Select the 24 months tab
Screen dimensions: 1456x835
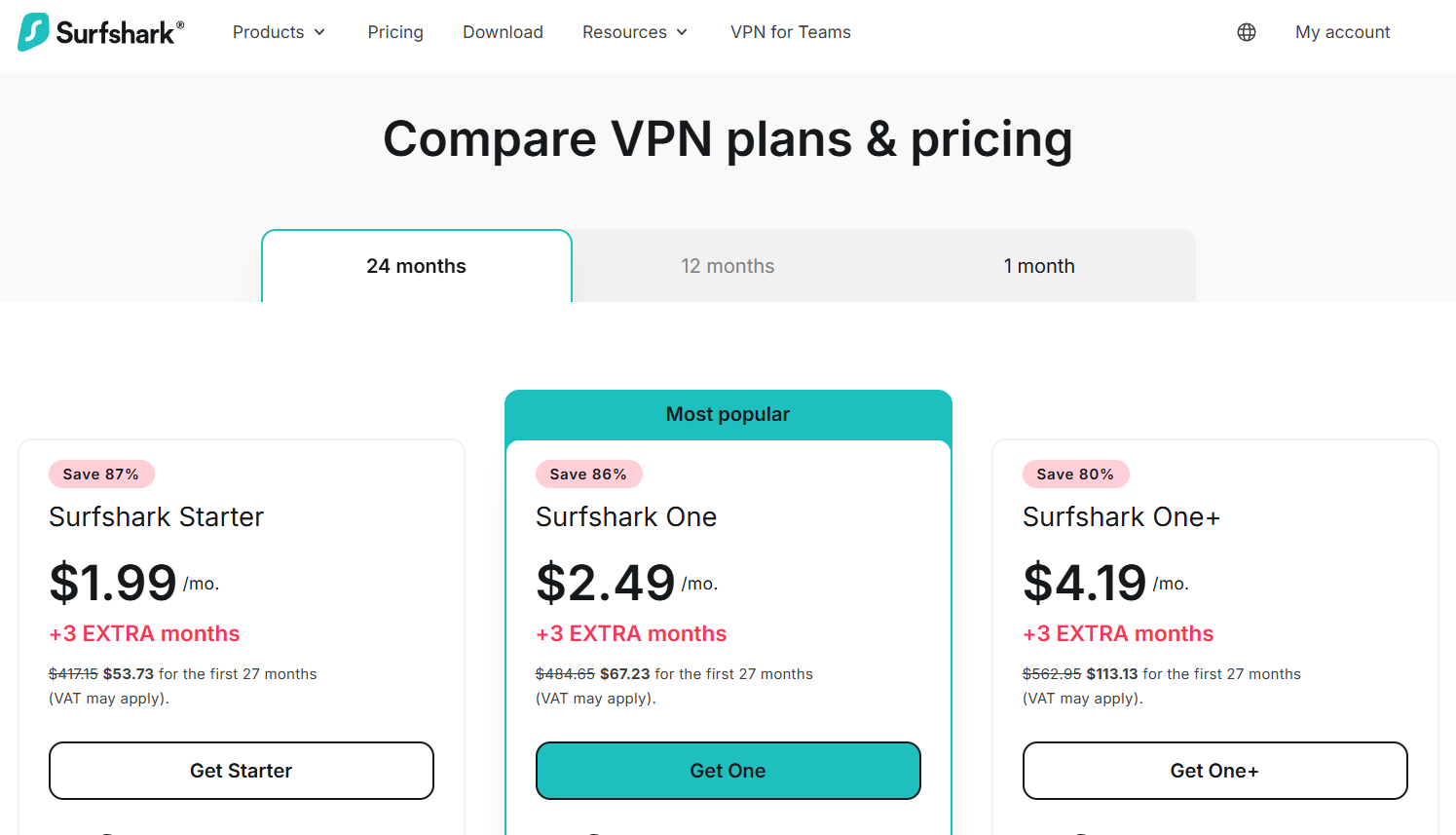[416, 266]
